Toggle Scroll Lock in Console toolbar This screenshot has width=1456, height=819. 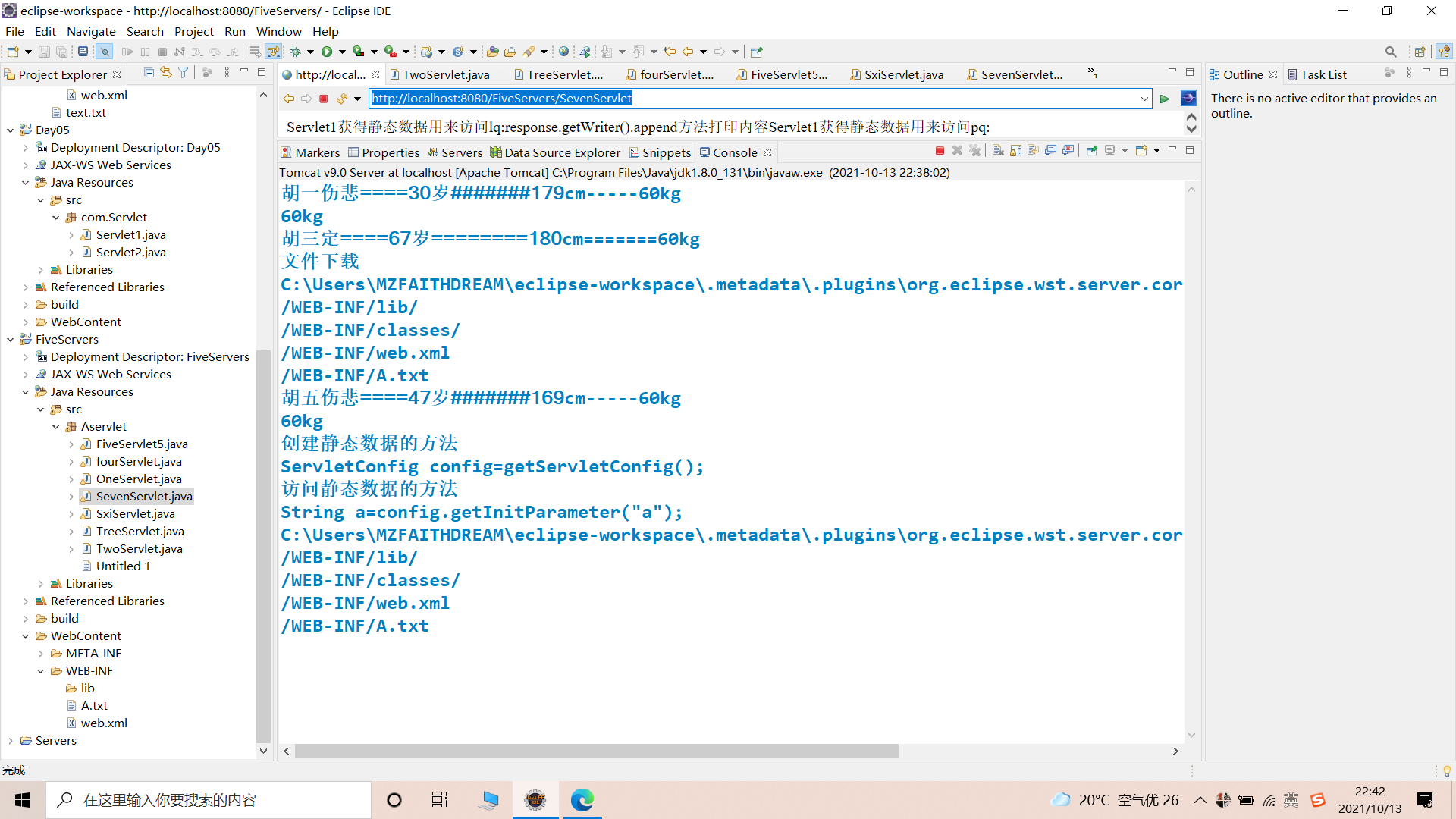(x=1015, y=151)
